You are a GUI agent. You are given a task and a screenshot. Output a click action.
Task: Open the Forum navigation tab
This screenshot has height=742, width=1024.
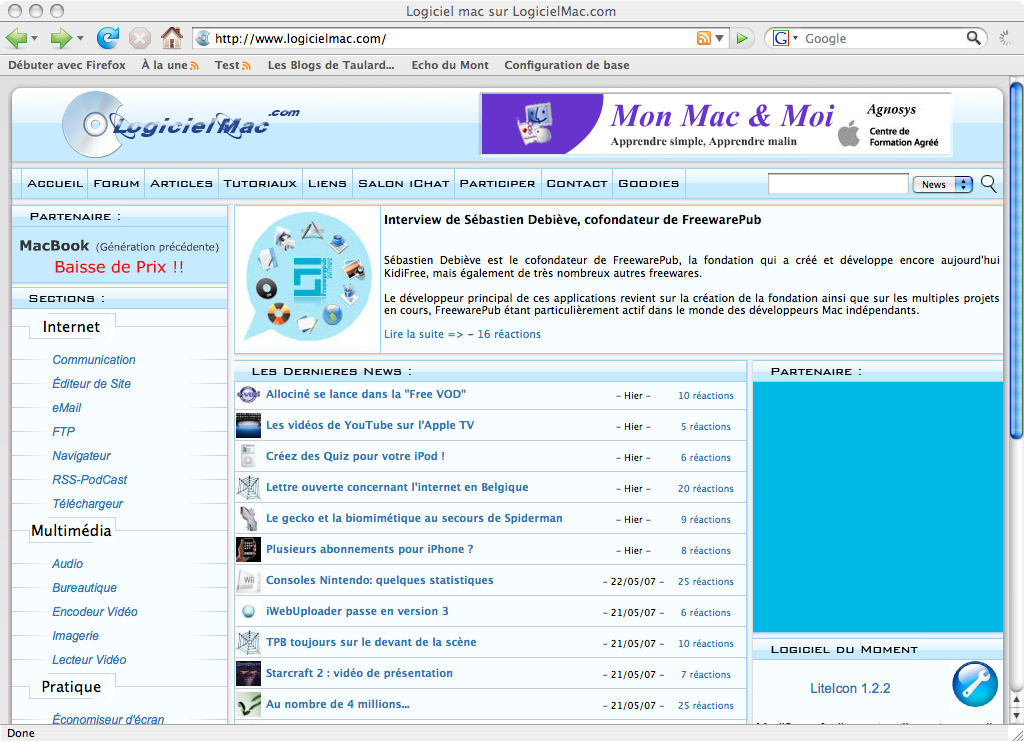click(x=116, y=184)
